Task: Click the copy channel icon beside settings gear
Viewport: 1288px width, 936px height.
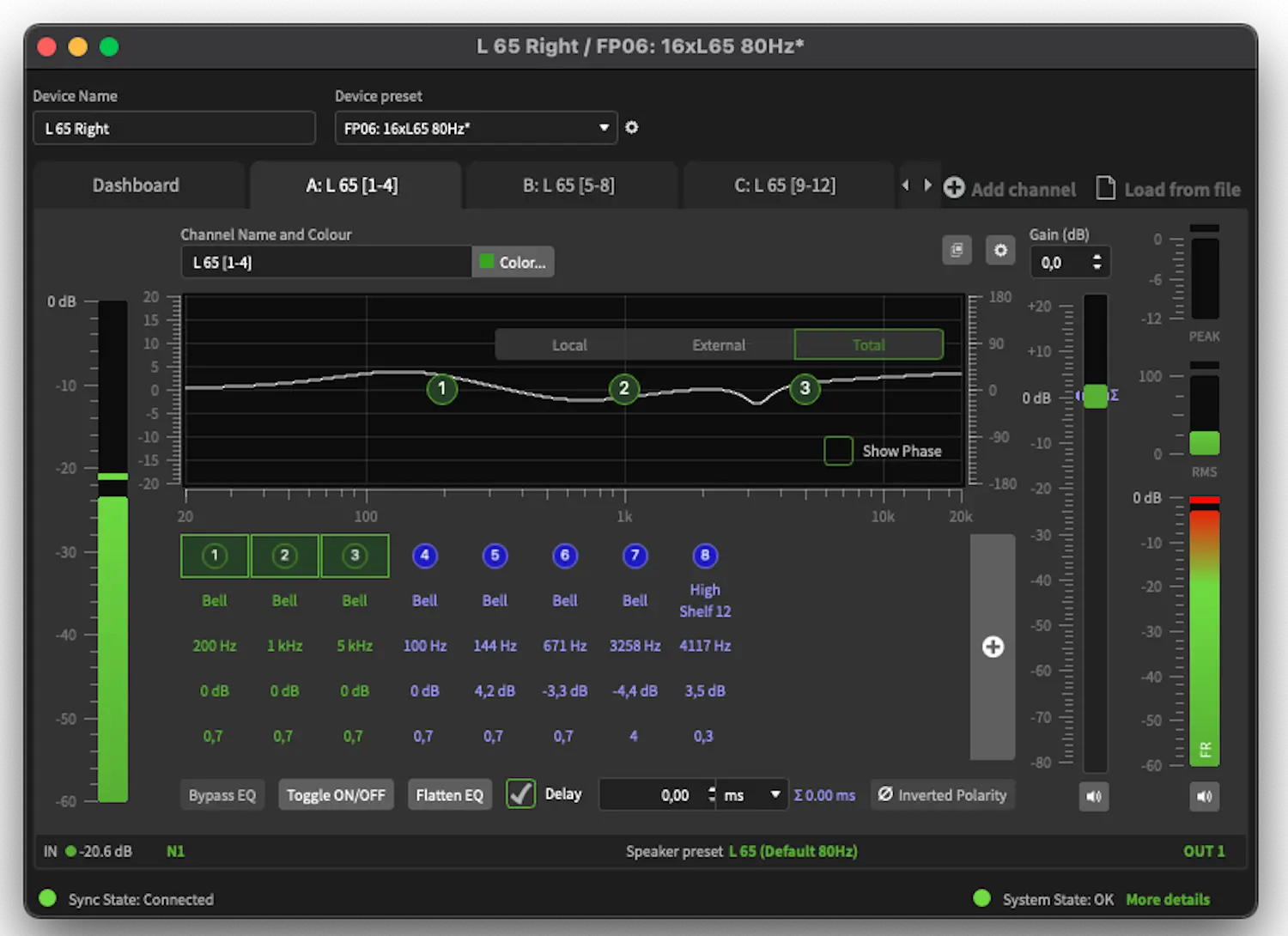Action: [957, 250]
